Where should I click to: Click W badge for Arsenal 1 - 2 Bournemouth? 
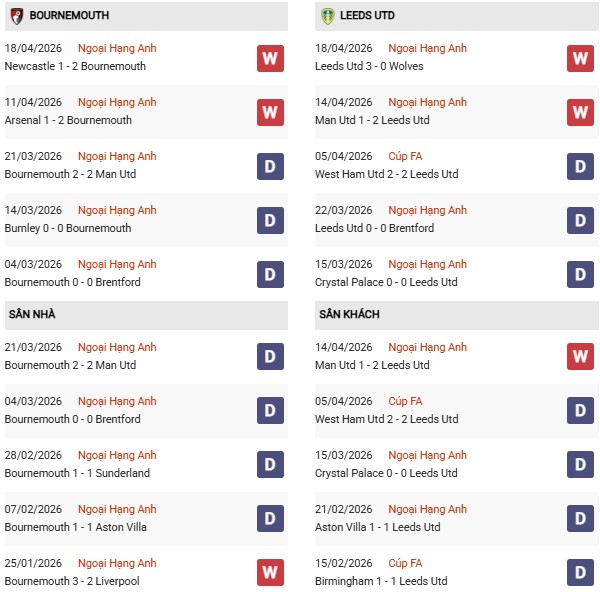click(270, 112)
